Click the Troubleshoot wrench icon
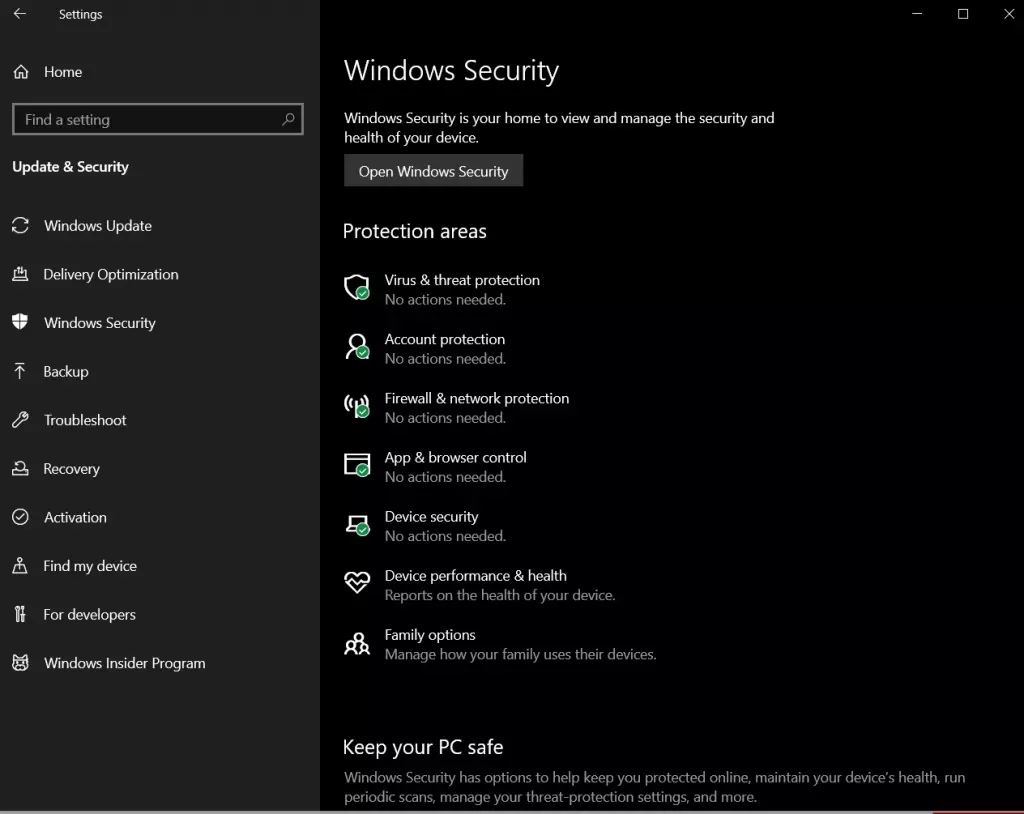 (x=20, y=419)
